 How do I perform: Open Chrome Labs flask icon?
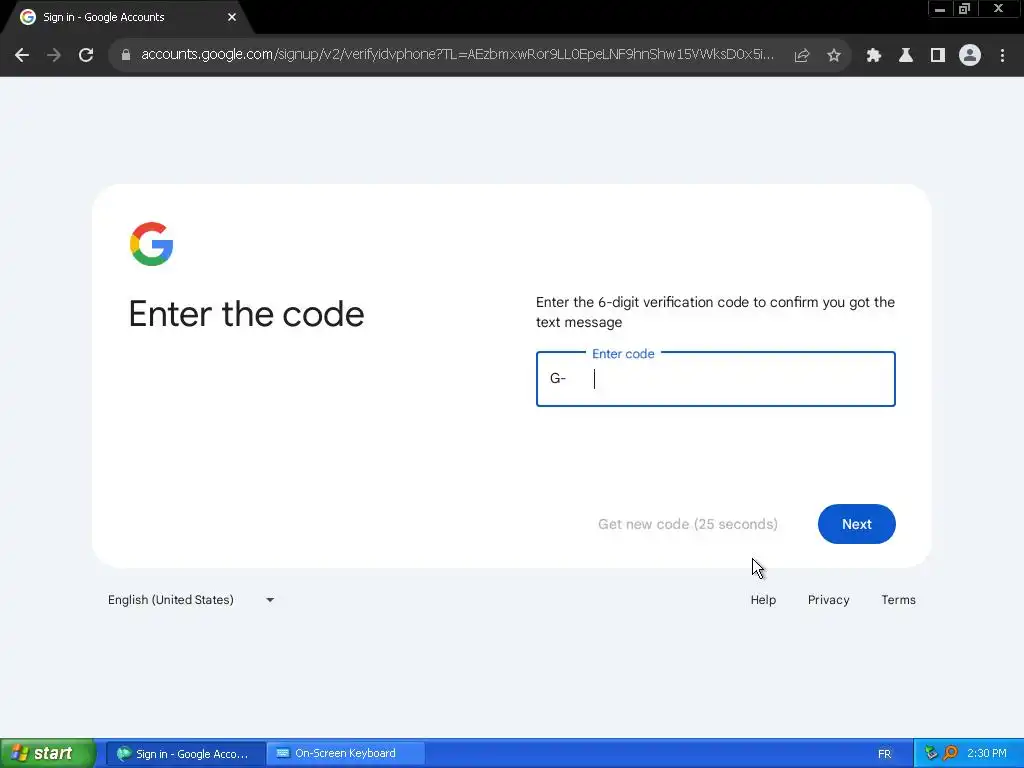[906, 55]
